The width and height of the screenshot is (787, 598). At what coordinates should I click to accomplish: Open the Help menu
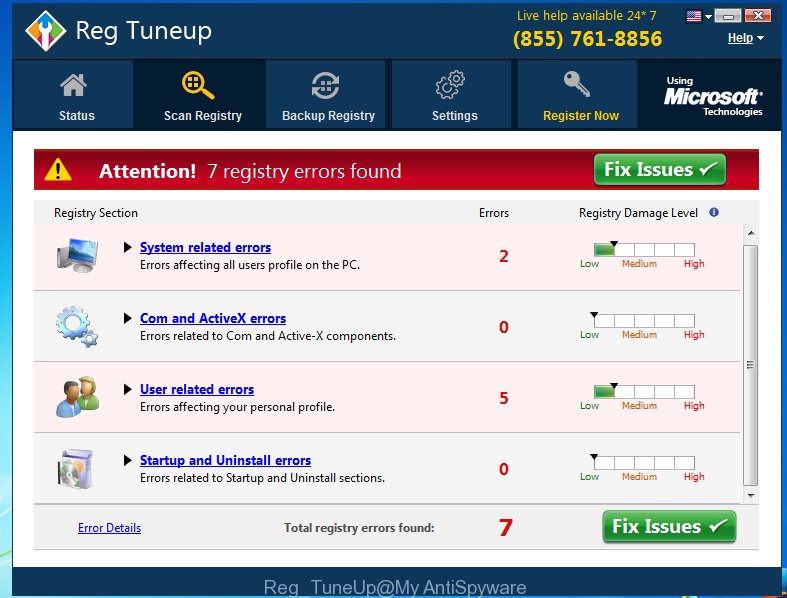coord(745,38)
